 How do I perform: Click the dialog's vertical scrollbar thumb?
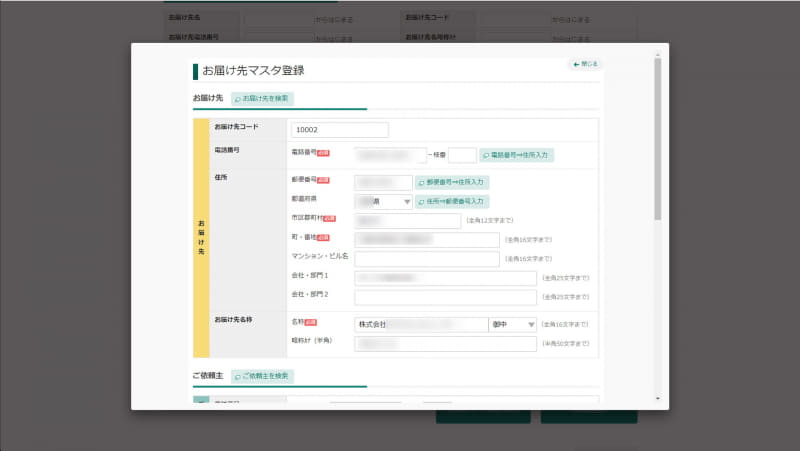click(658, 139)
